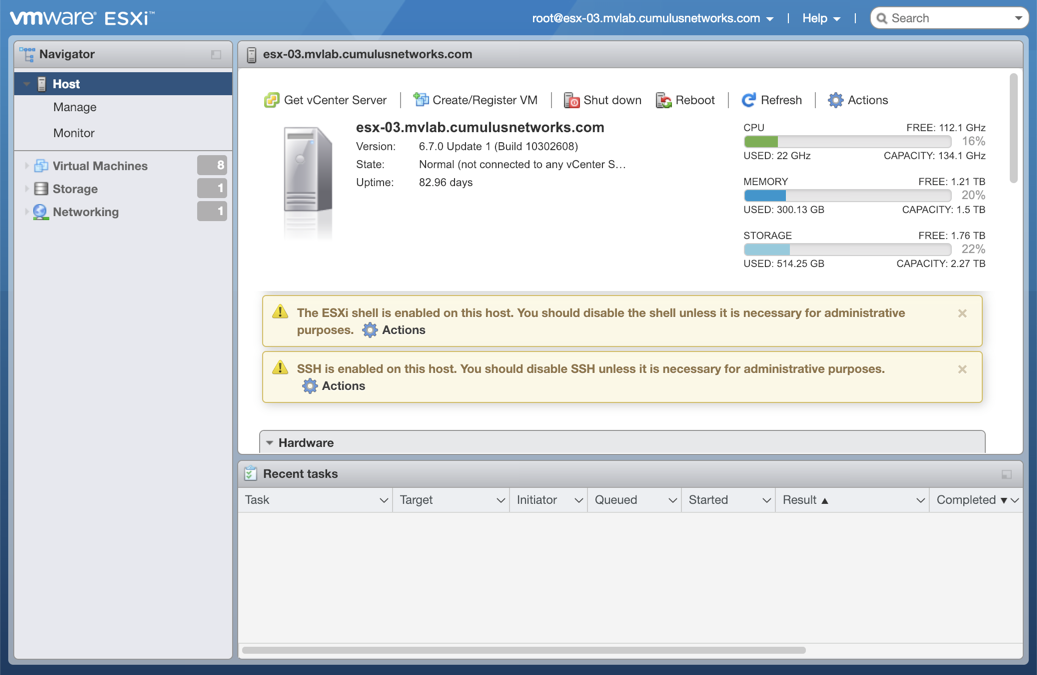Click the Reboot host icon
Screen dimensions: 1037x675
(663, 100)
